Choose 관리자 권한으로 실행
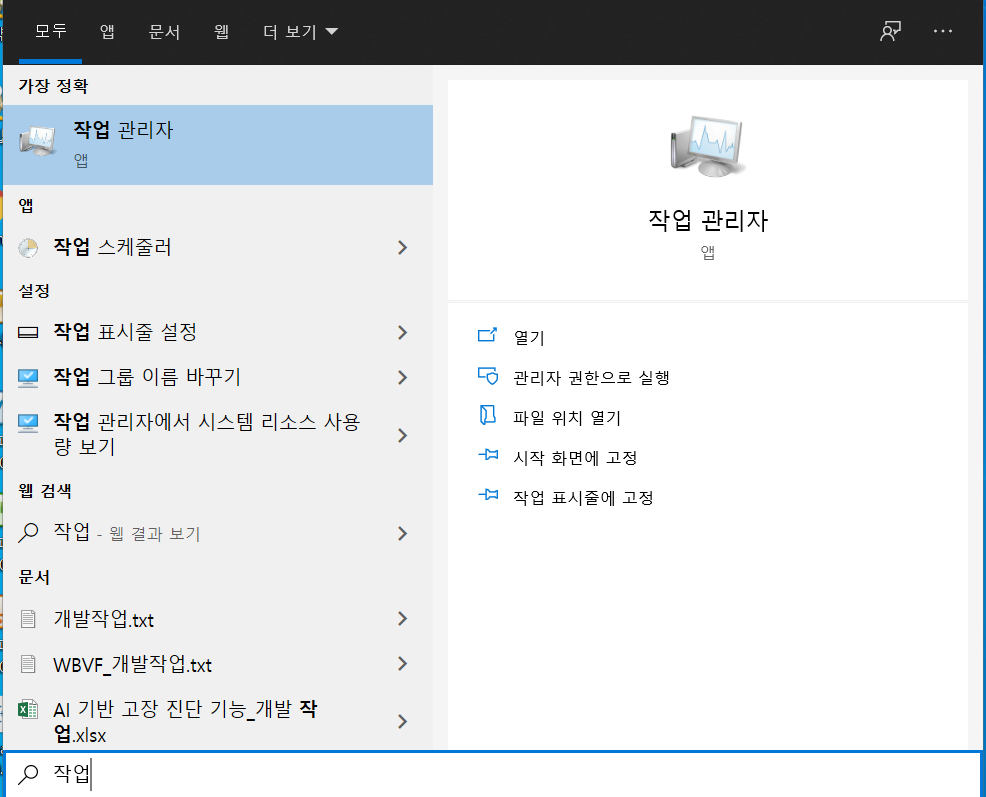This screenshot has height=797, width=986. [x=592, y=377]
